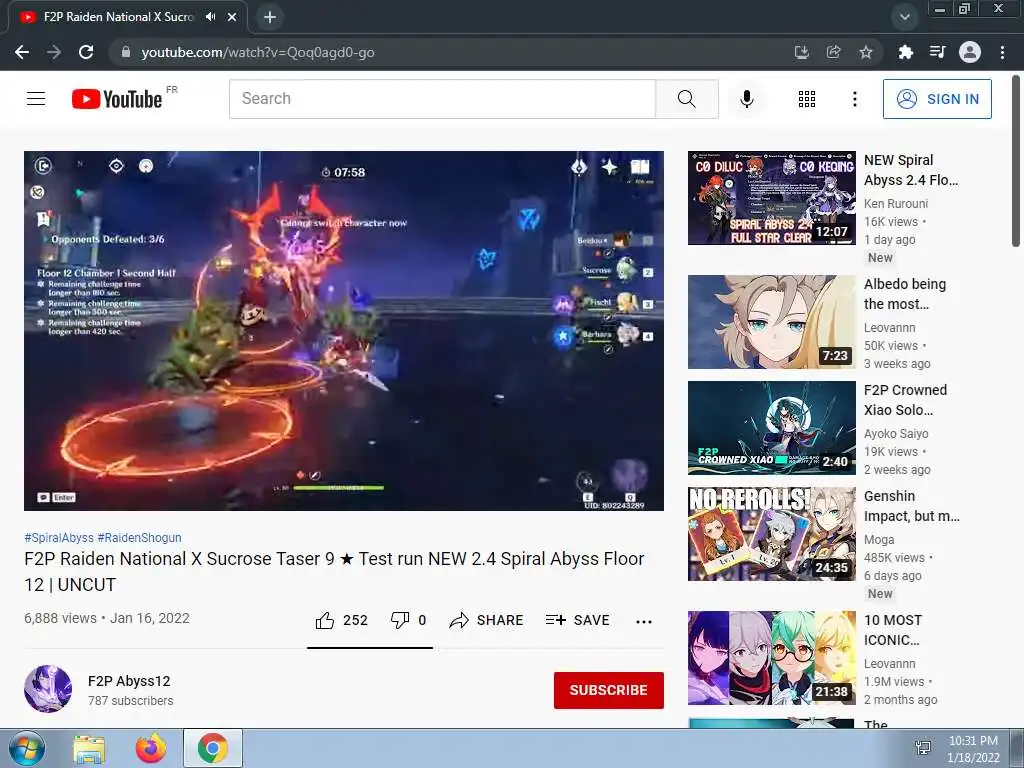Go to the YouTube home logo

click(x=117, y=99)
